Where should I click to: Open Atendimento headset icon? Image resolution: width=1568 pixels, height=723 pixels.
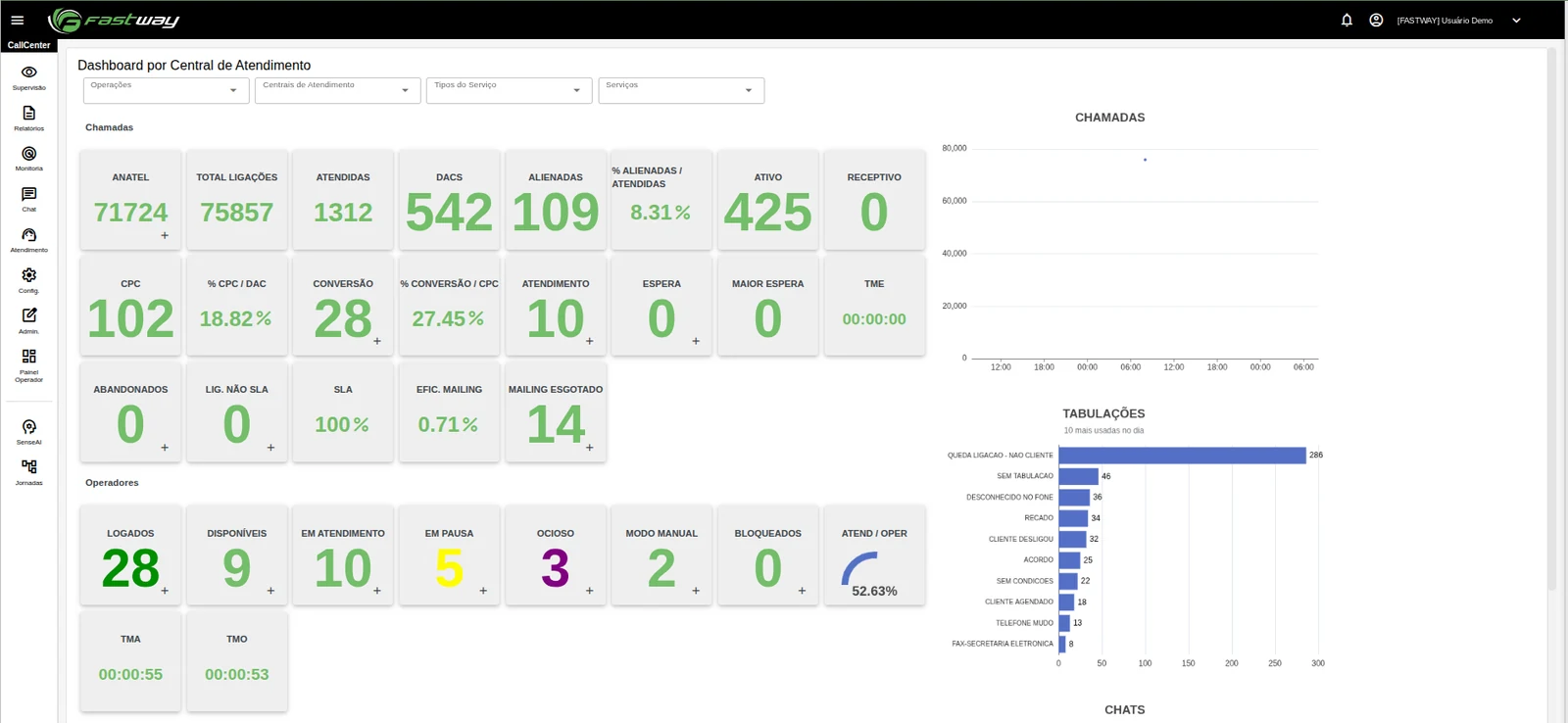coord(29,240)
